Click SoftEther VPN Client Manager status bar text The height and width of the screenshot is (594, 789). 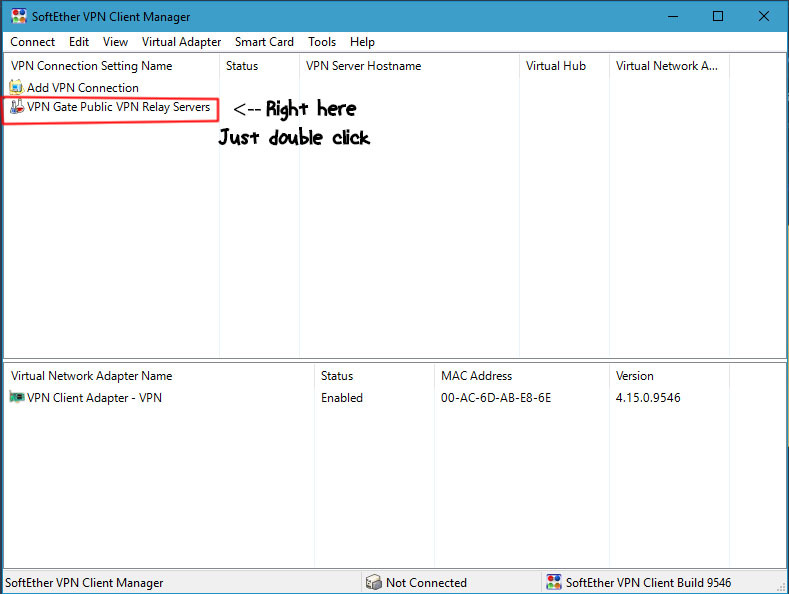tap(84, 582)
